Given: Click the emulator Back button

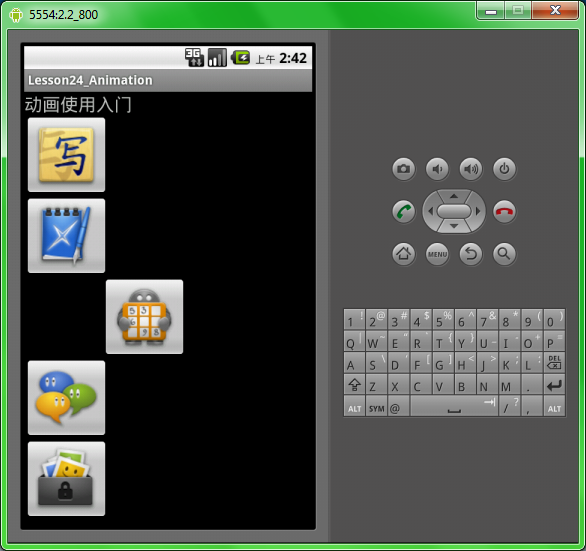Looking at the screenshot, I should click(x=471, y=254).
